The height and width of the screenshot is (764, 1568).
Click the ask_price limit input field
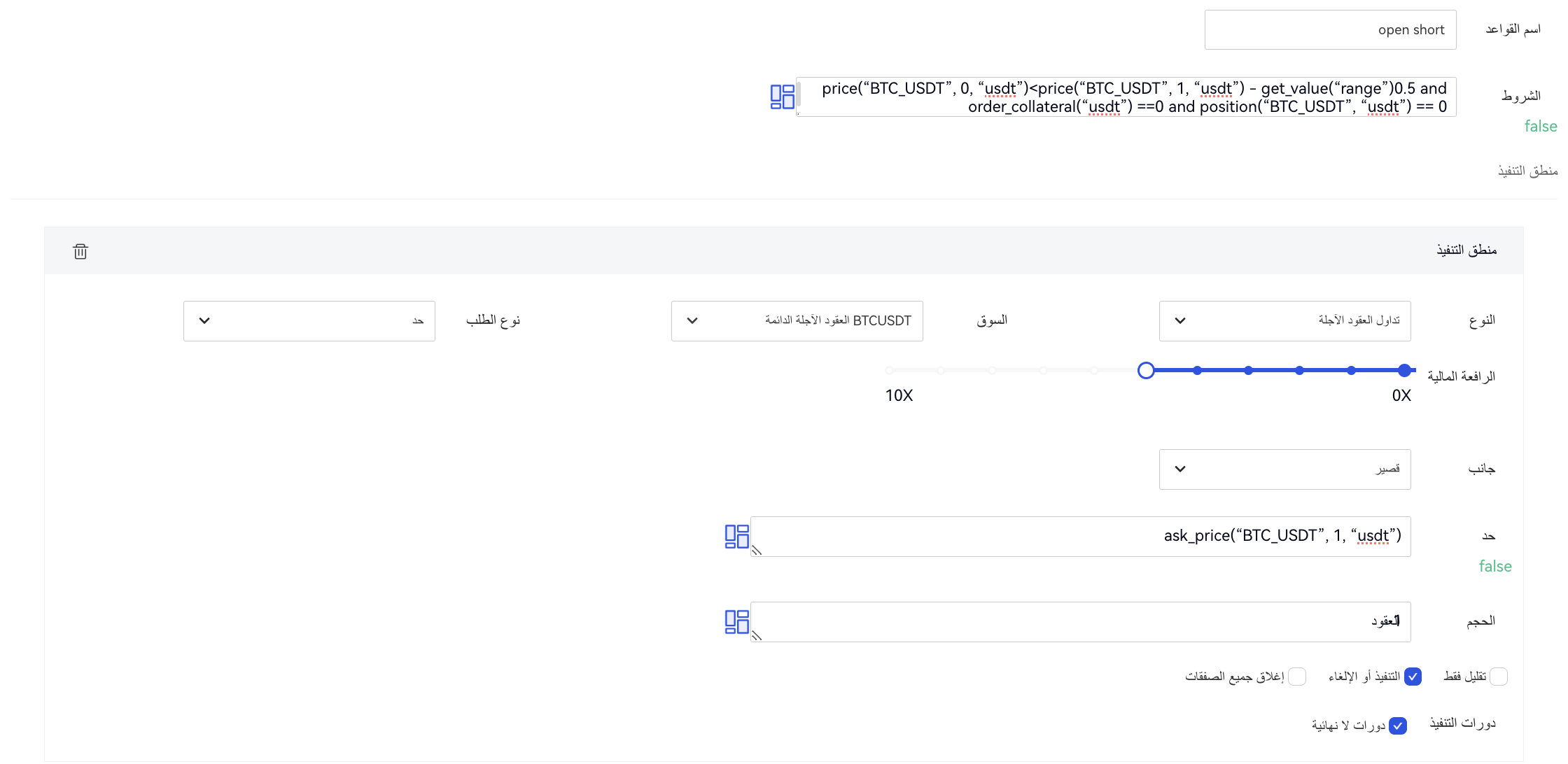click(1081, 537)
